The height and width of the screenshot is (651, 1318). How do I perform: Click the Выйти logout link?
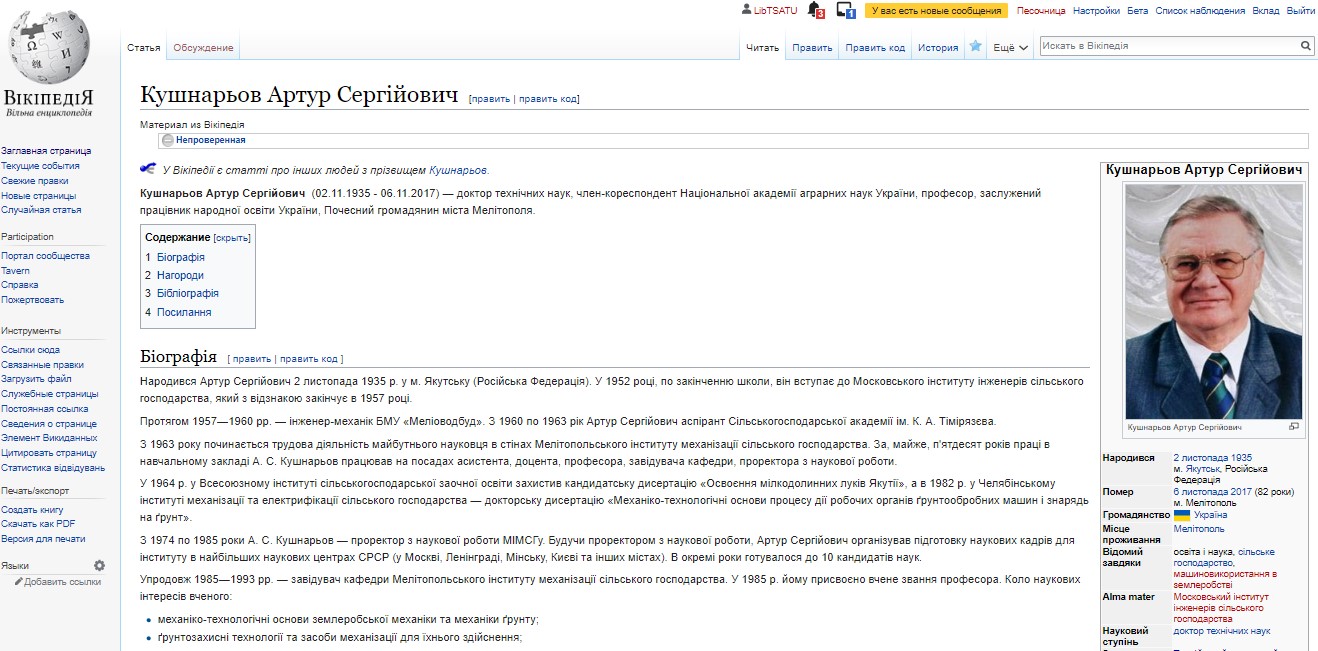(1301, 11)
